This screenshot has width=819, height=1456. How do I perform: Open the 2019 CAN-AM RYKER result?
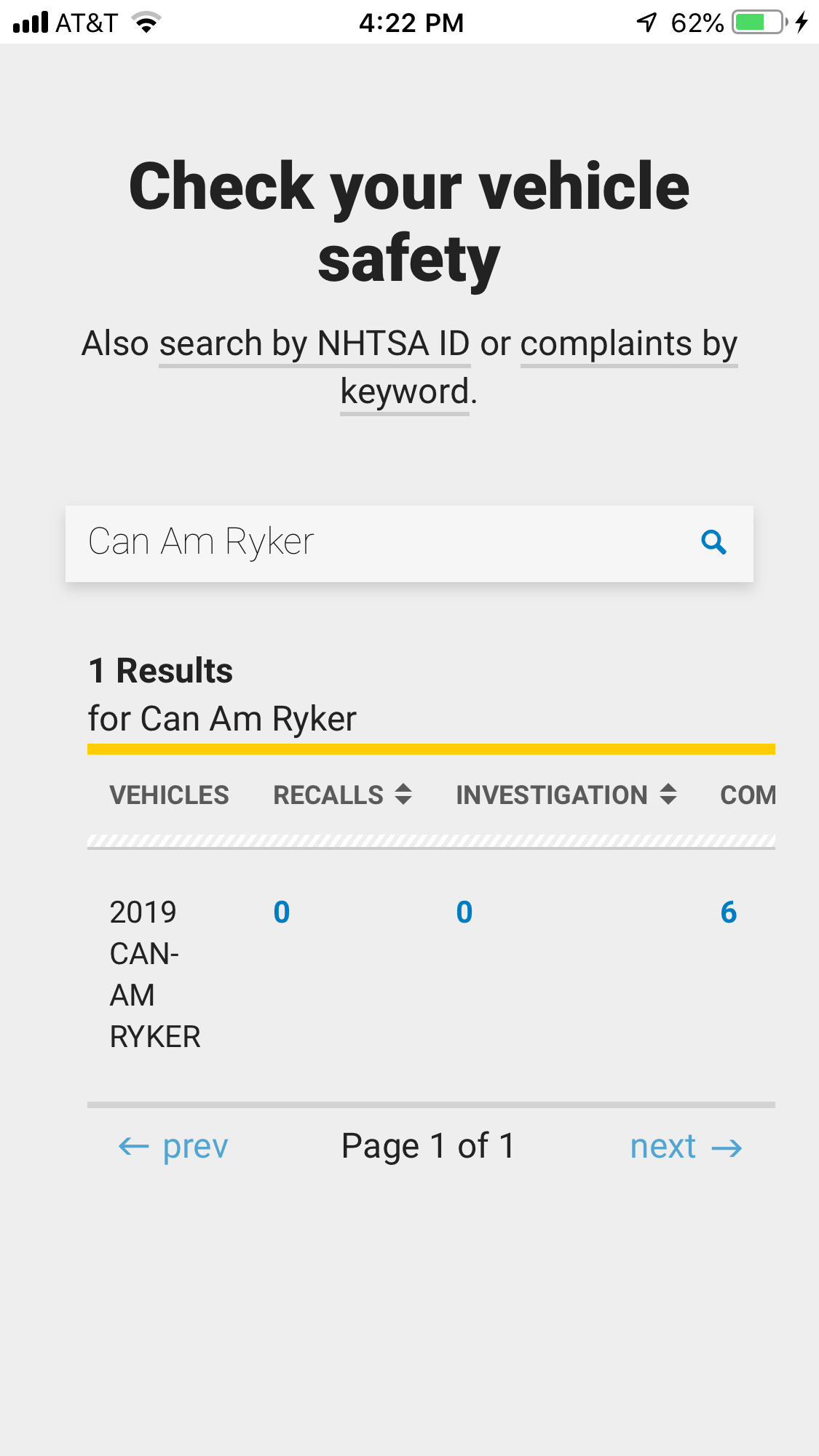coord(154,974)
